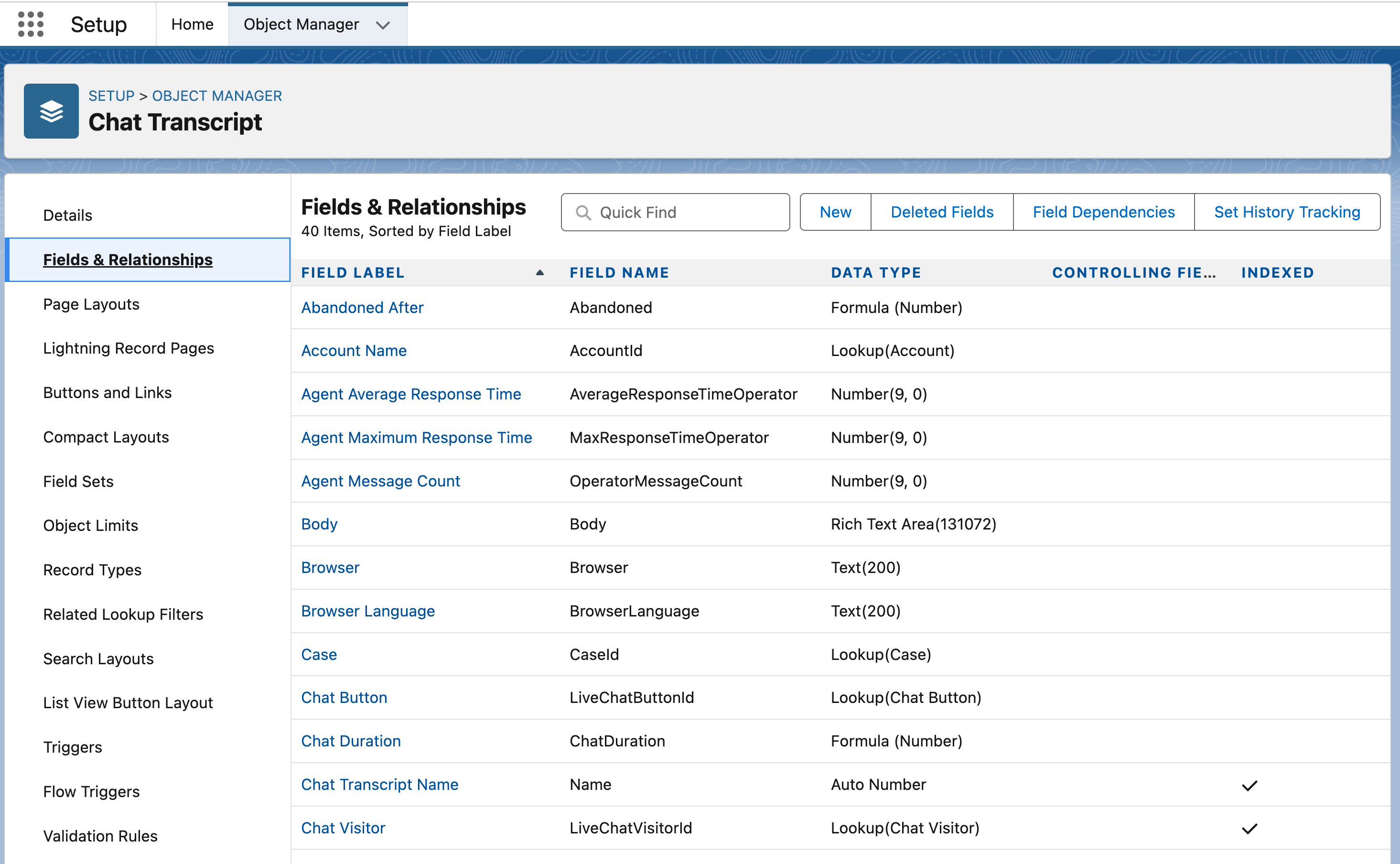
Task: Click the Quick Find input field
Action: pyautogui.click(x=676, y=212)
